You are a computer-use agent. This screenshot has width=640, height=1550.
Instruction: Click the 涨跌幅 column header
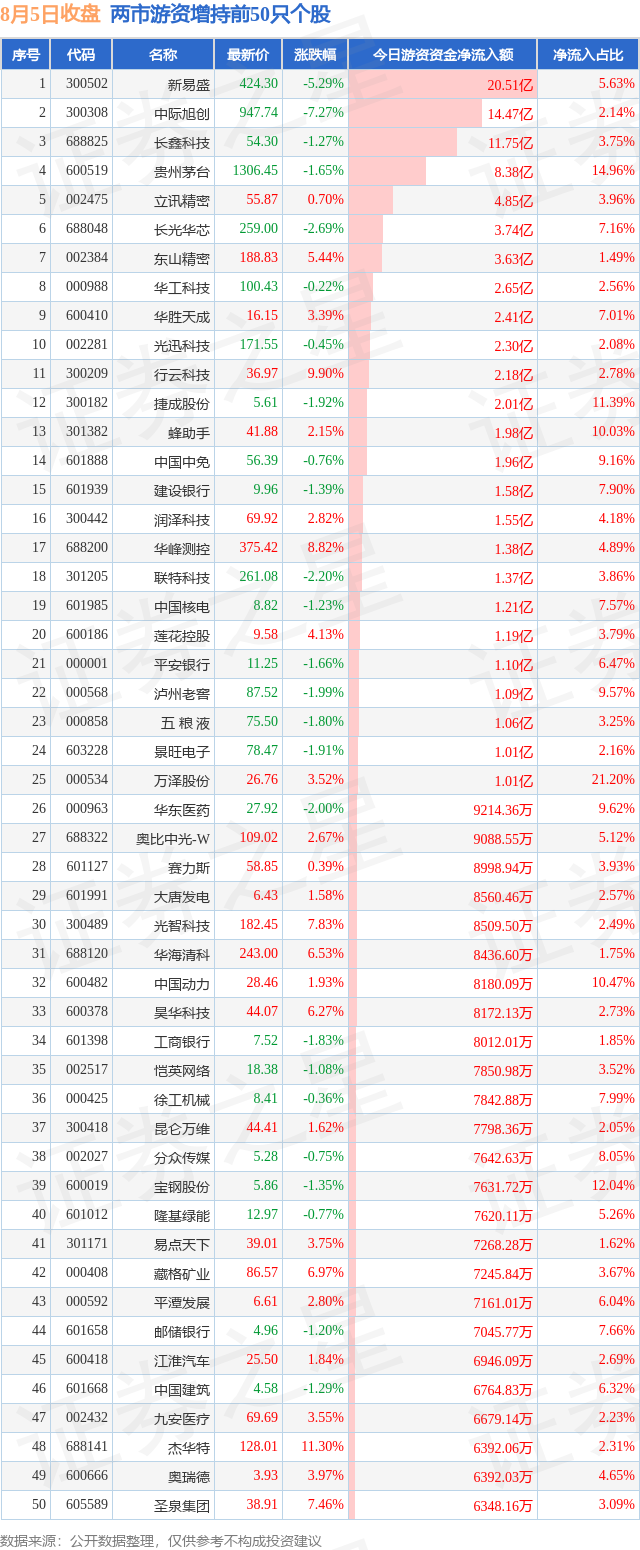(x=315, y=55)
